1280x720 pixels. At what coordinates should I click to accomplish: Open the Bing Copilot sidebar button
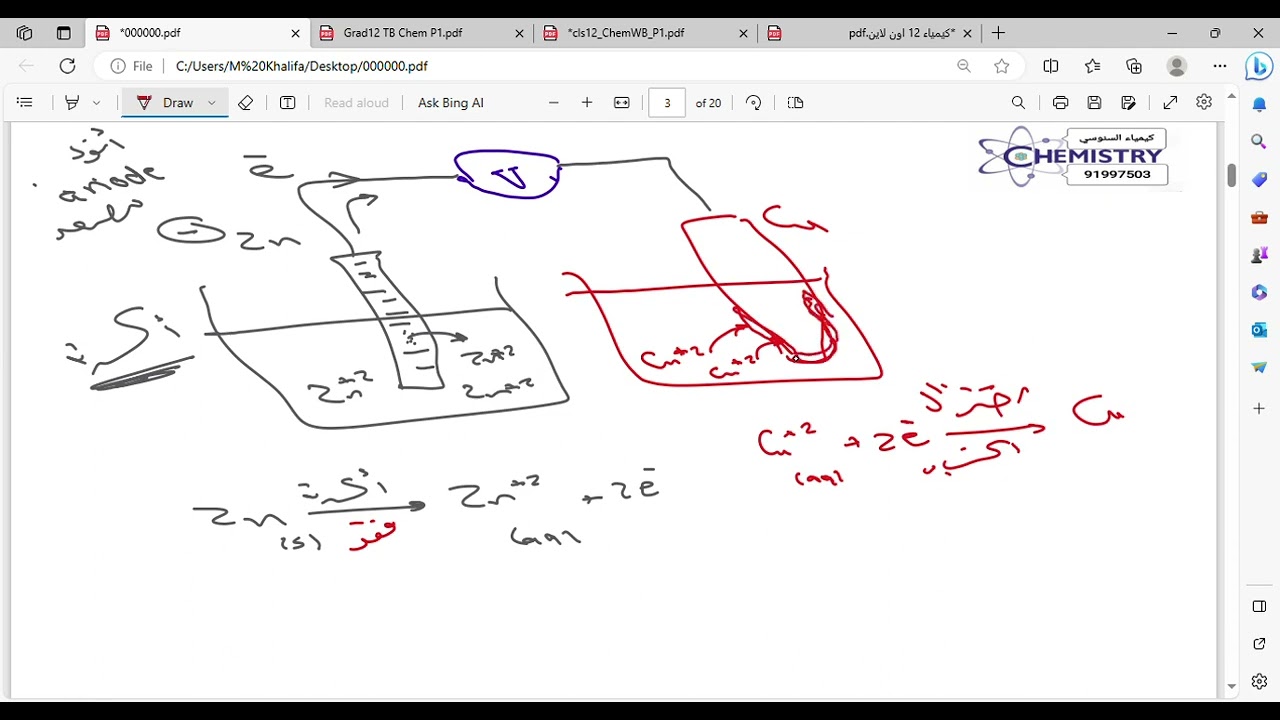[1258, 67]
